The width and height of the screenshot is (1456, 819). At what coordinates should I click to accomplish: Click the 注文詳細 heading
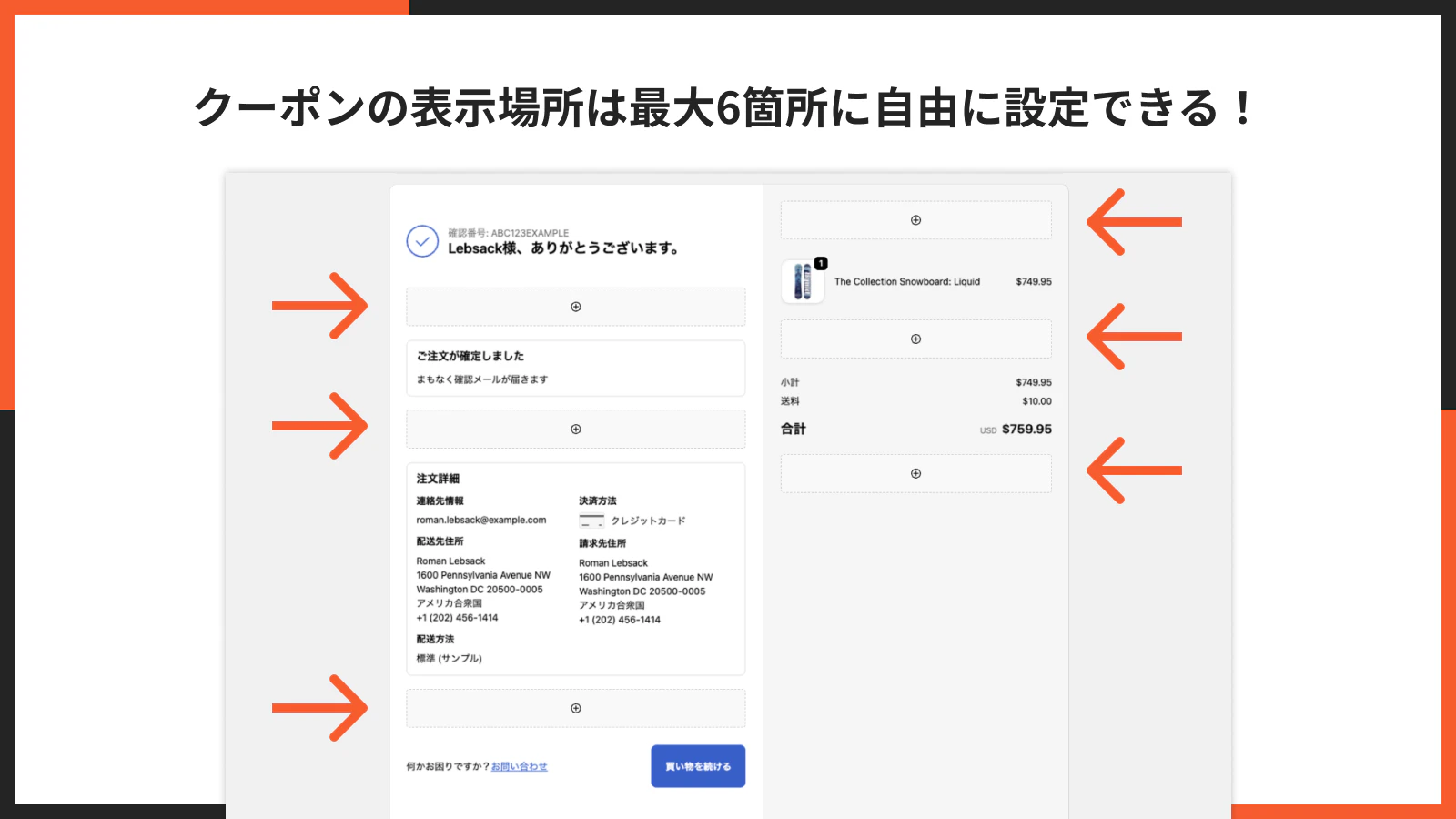tap(438, 479)
